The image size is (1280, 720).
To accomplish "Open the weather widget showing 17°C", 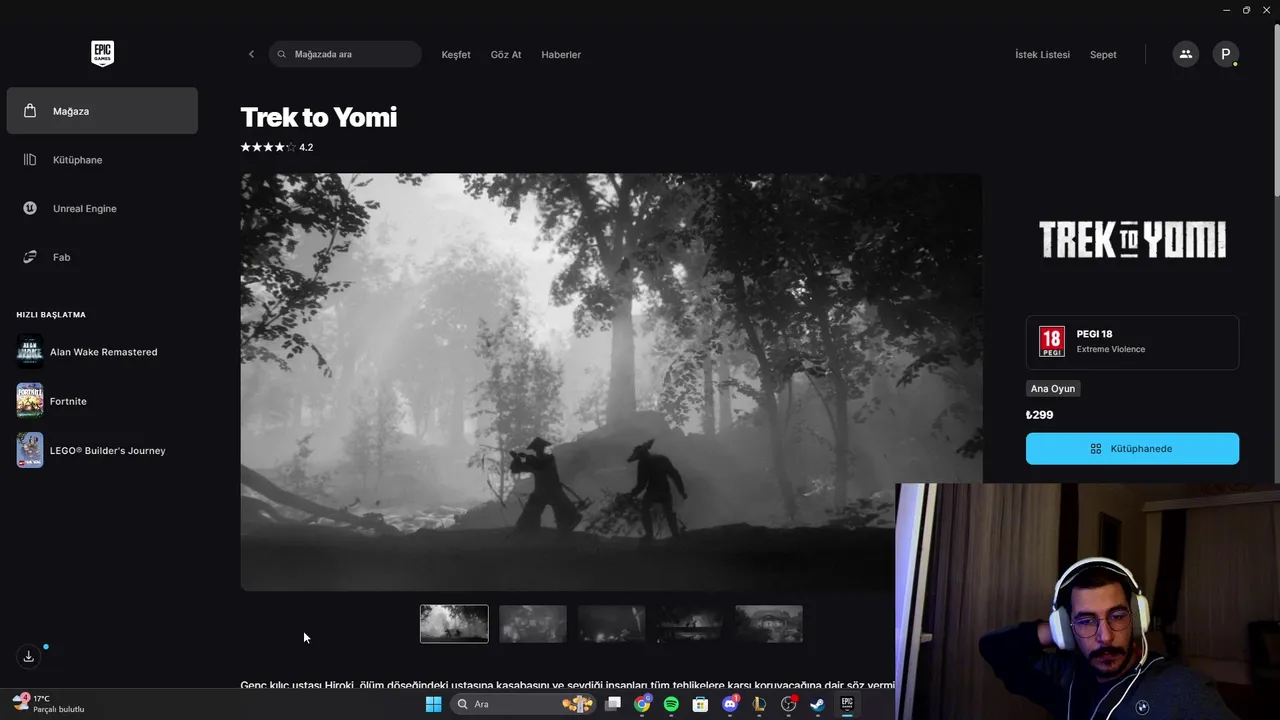I will tap(47, 704).
